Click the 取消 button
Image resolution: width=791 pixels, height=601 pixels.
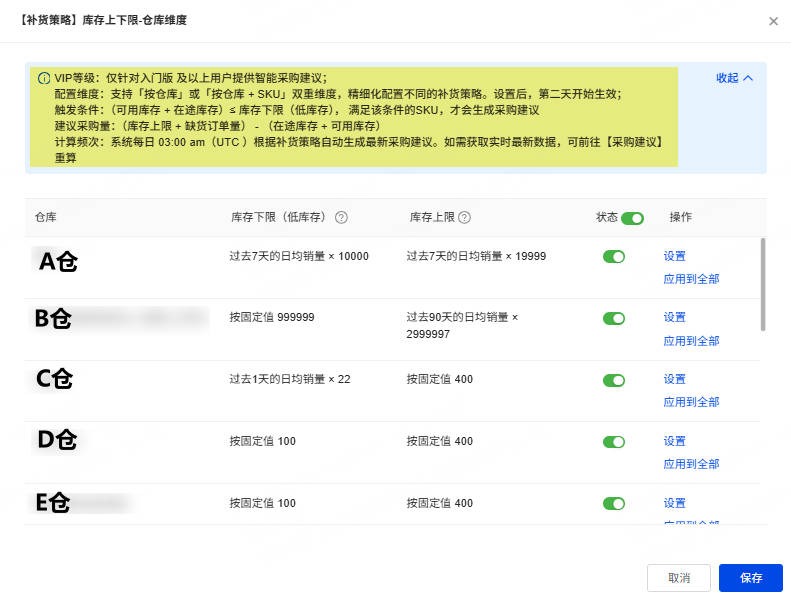pos(679,578)
